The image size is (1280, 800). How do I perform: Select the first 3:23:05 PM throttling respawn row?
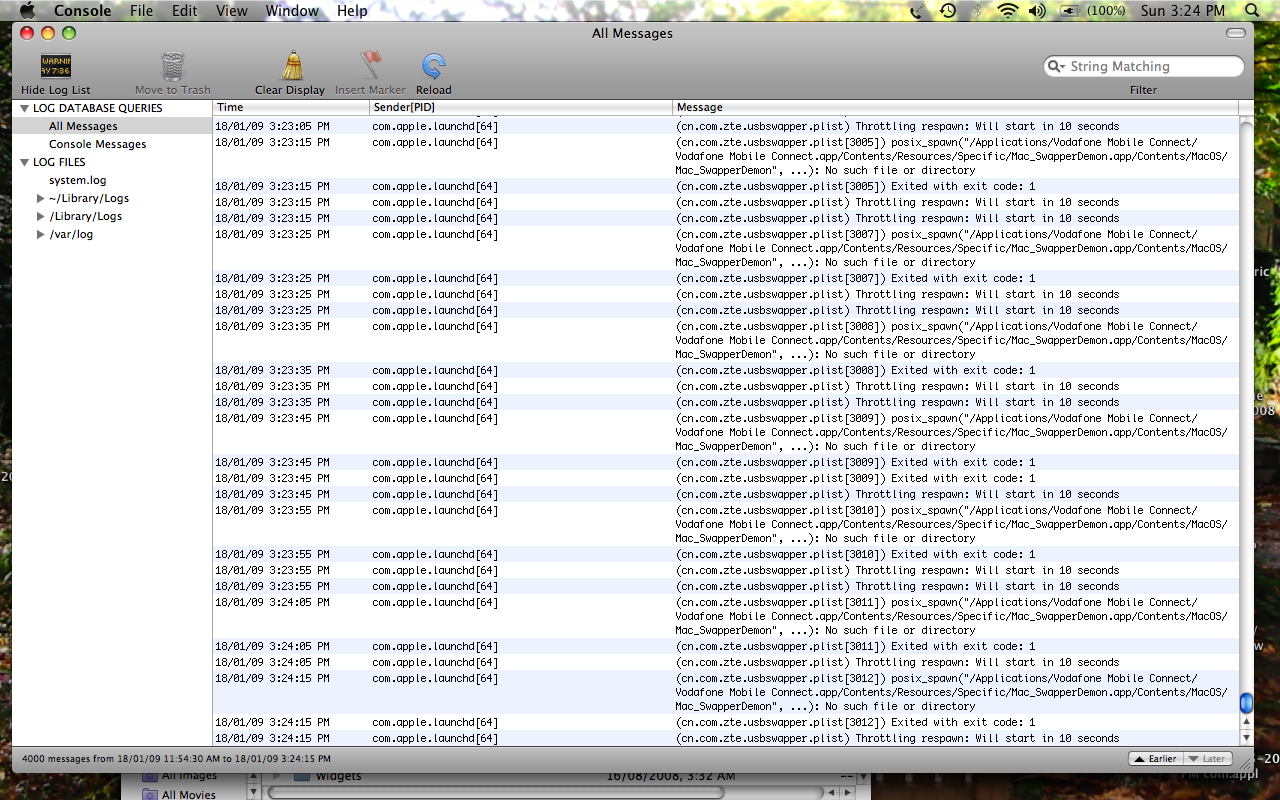point(725,126)
